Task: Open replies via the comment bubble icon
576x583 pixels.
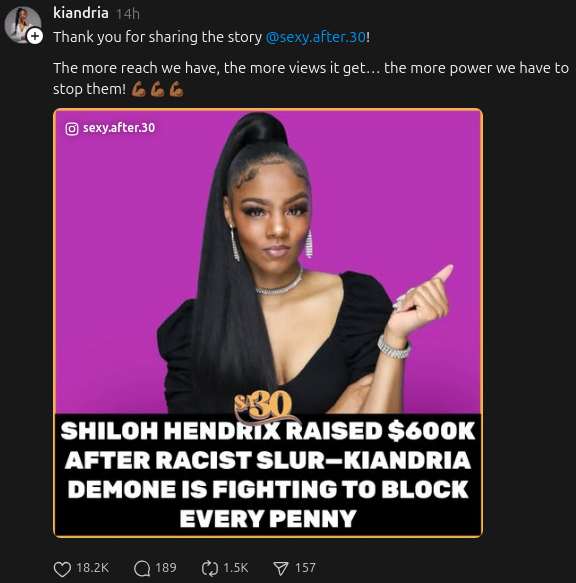Action: pos(142,568)
